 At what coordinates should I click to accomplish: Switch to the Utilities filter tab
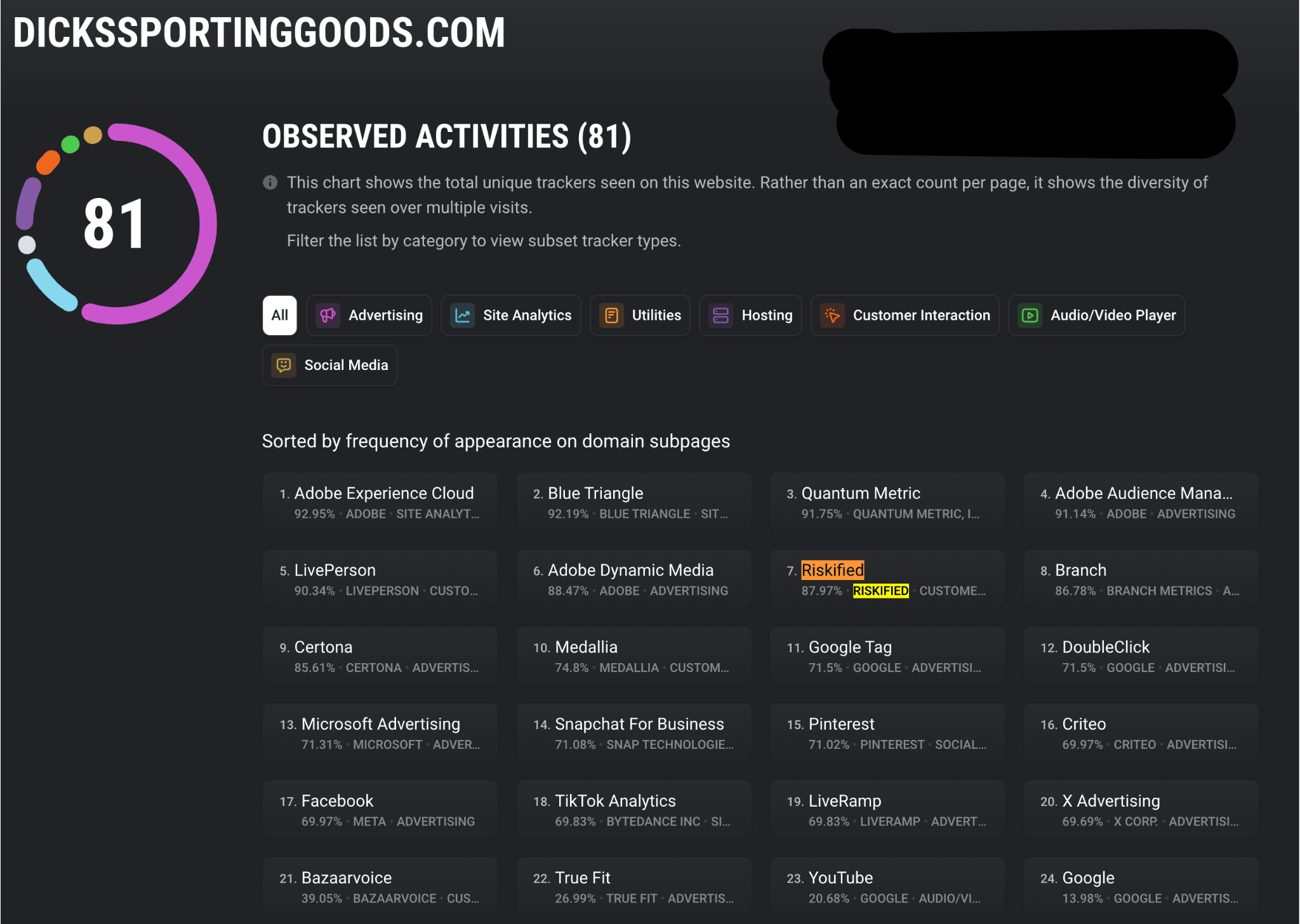tap(640, 315)
